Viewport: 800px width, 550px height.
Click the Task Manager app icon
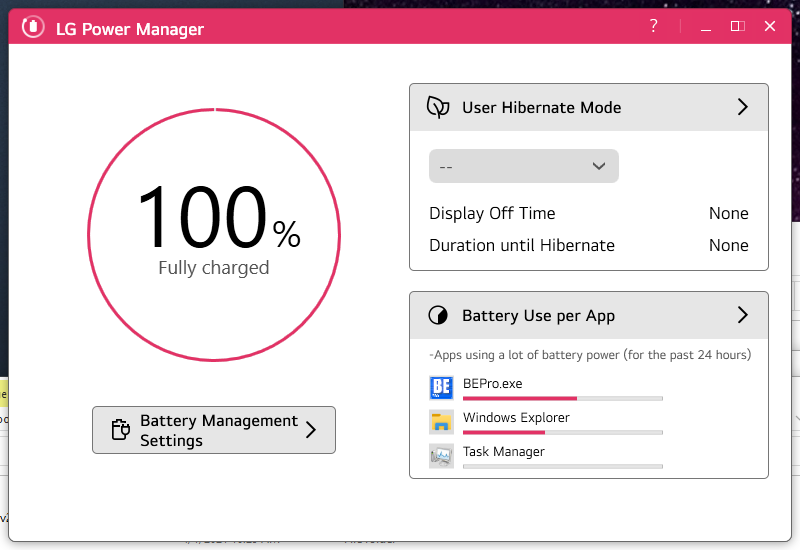point(441,456)
